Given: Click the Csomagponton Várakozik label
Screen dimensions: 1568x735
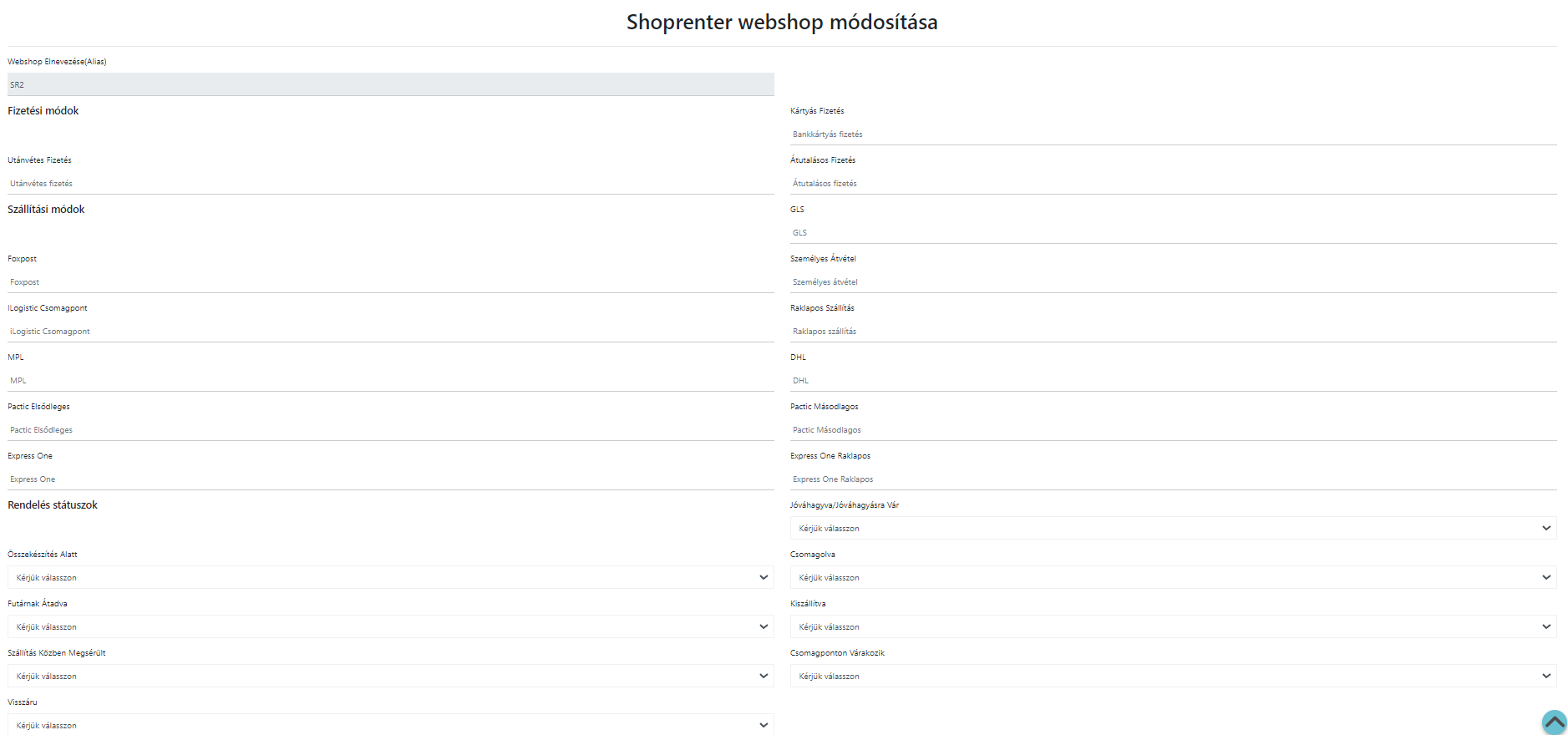Looking at the screenshot, I should pyautogui.click(x=837, y=652).
